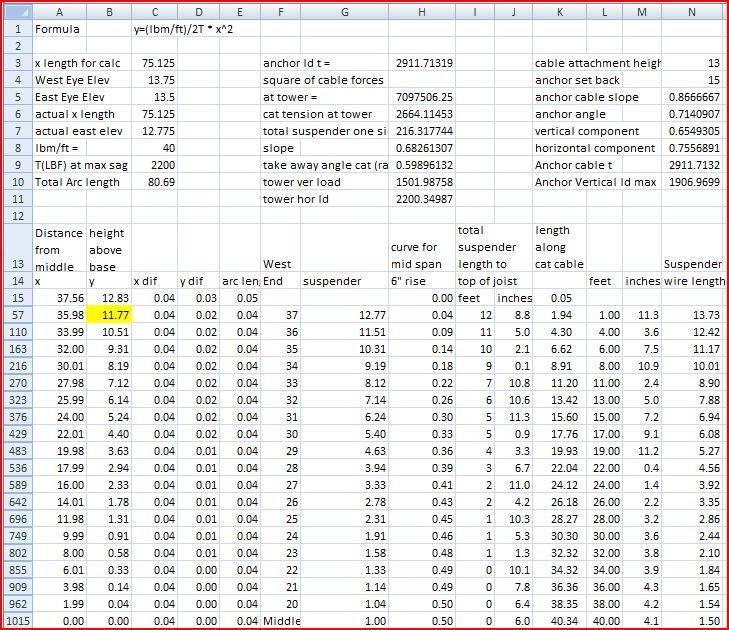Screen dimensions: 729x630
Task: Click the yellow highlighted cell 11.77
Action: click(109, 315)
